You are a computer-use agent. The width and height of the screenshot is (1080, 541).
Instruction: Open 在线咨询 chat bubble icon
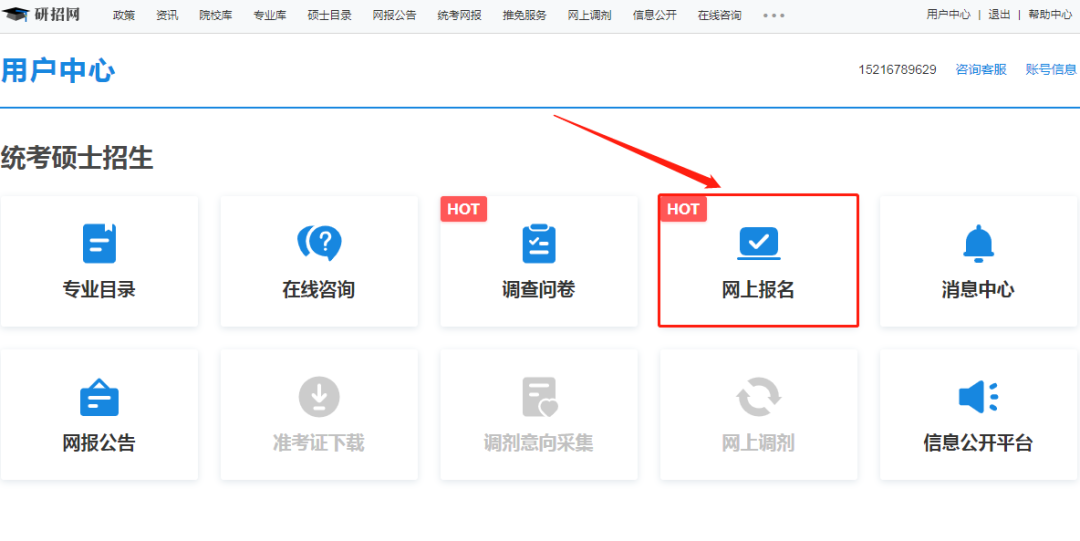point(319,243)
